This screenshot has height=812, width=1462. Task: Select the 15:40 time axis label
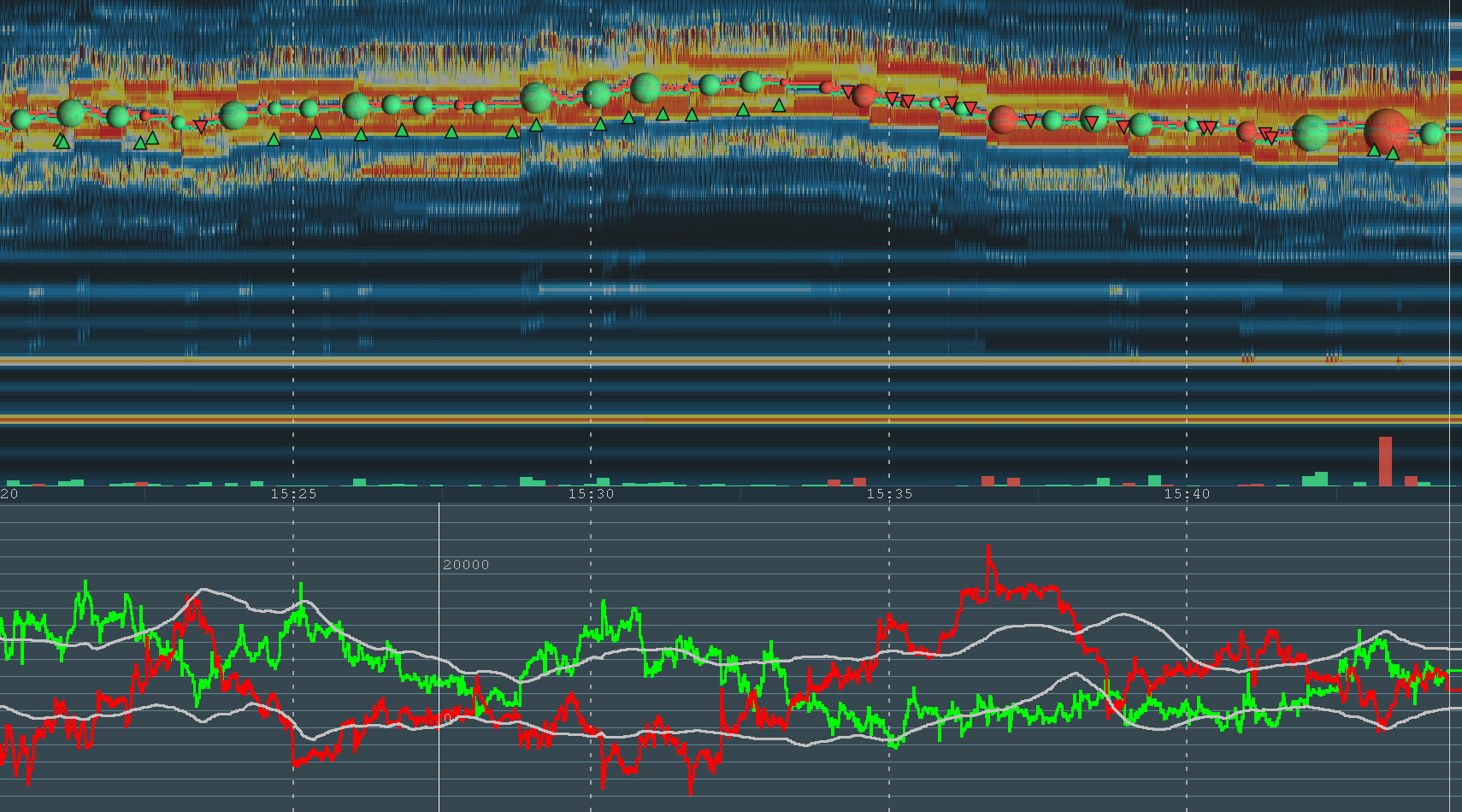coord(1187,494)
